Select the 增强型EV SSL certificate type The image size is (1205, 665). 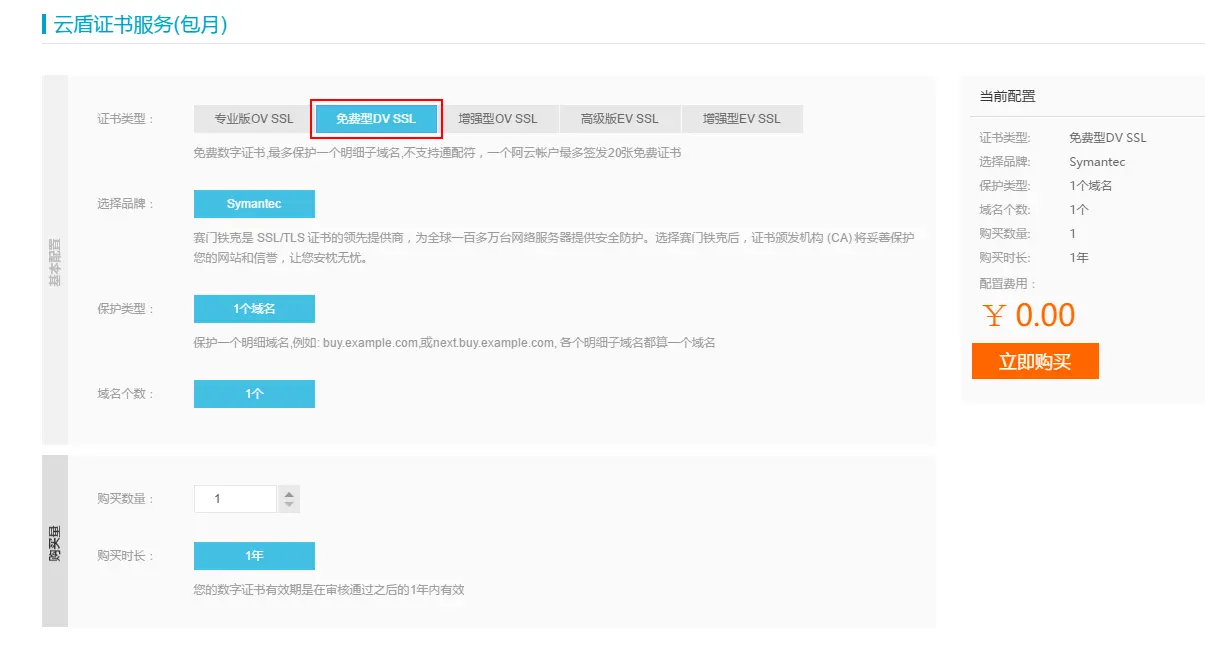pos(742,119)
